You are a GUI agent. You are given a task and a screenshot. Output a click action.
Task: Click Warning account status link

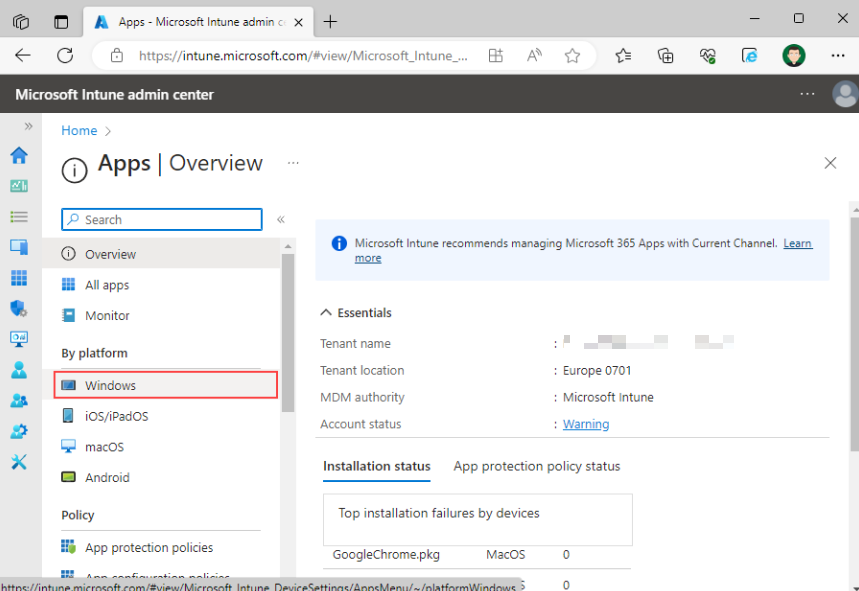coord(586,424)
